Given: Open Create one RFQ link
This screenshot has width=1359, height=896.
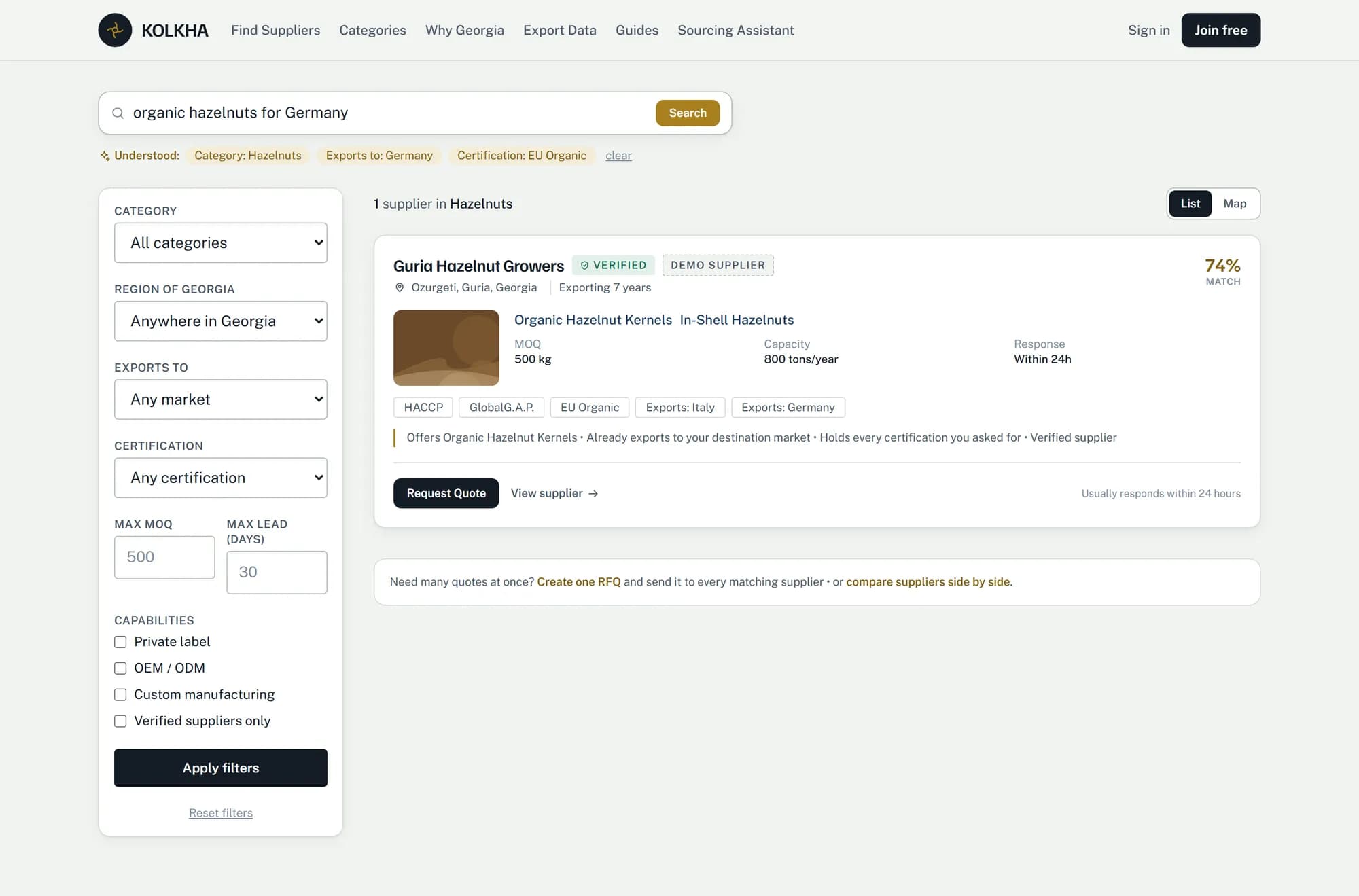Looking at the screenshot, I should click(579, 582).
